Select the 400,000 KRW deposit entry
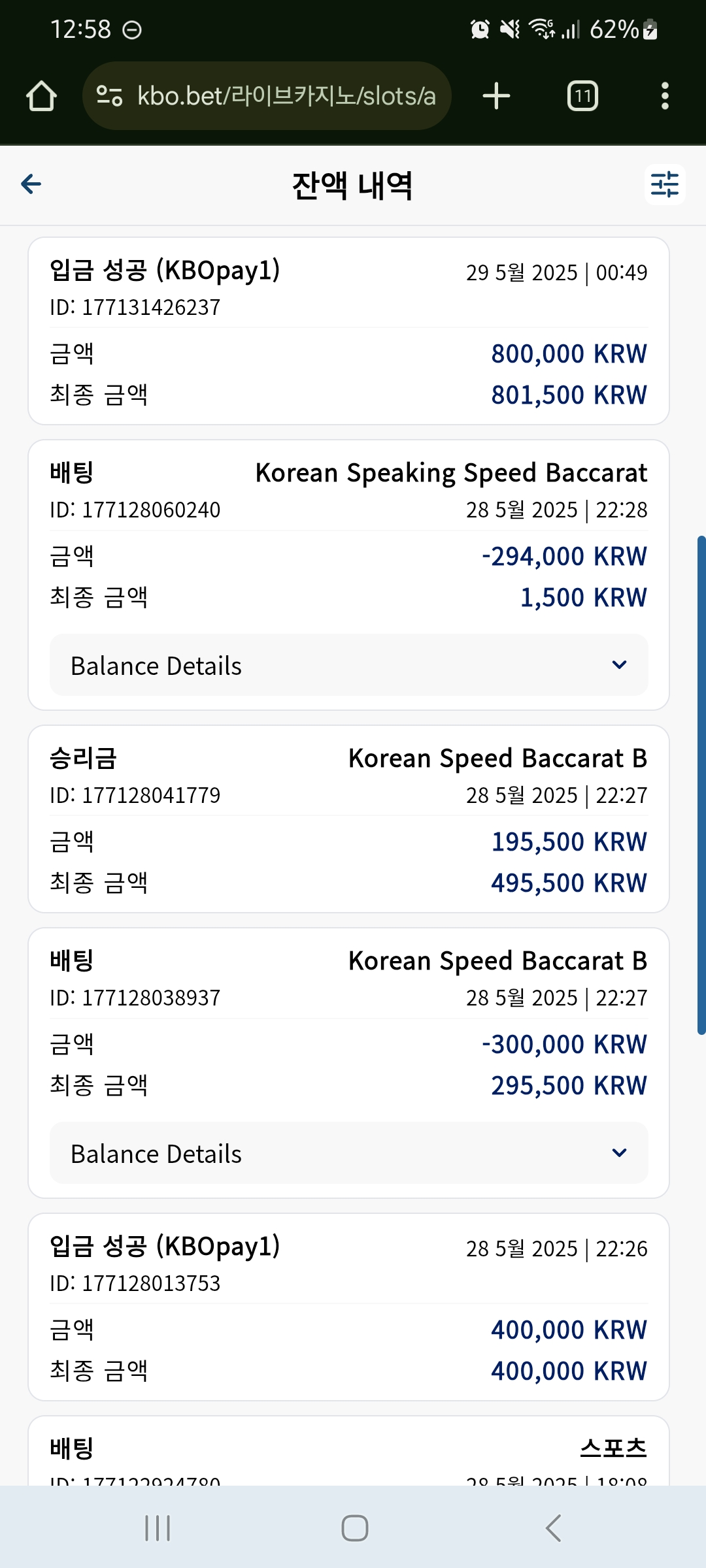Image resolution: width=706 pixels, height=1568 pixels. point(349,1307)
